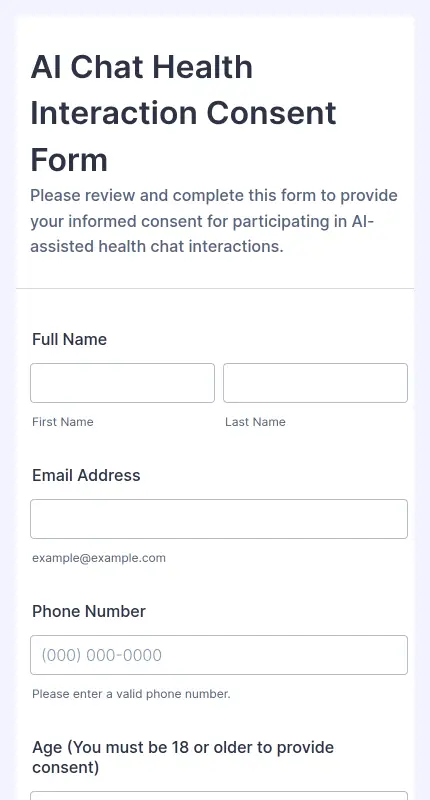The height and width of the screenshot is (800, 430).
Task: Click the First Name input box
Action: point(122,383)
